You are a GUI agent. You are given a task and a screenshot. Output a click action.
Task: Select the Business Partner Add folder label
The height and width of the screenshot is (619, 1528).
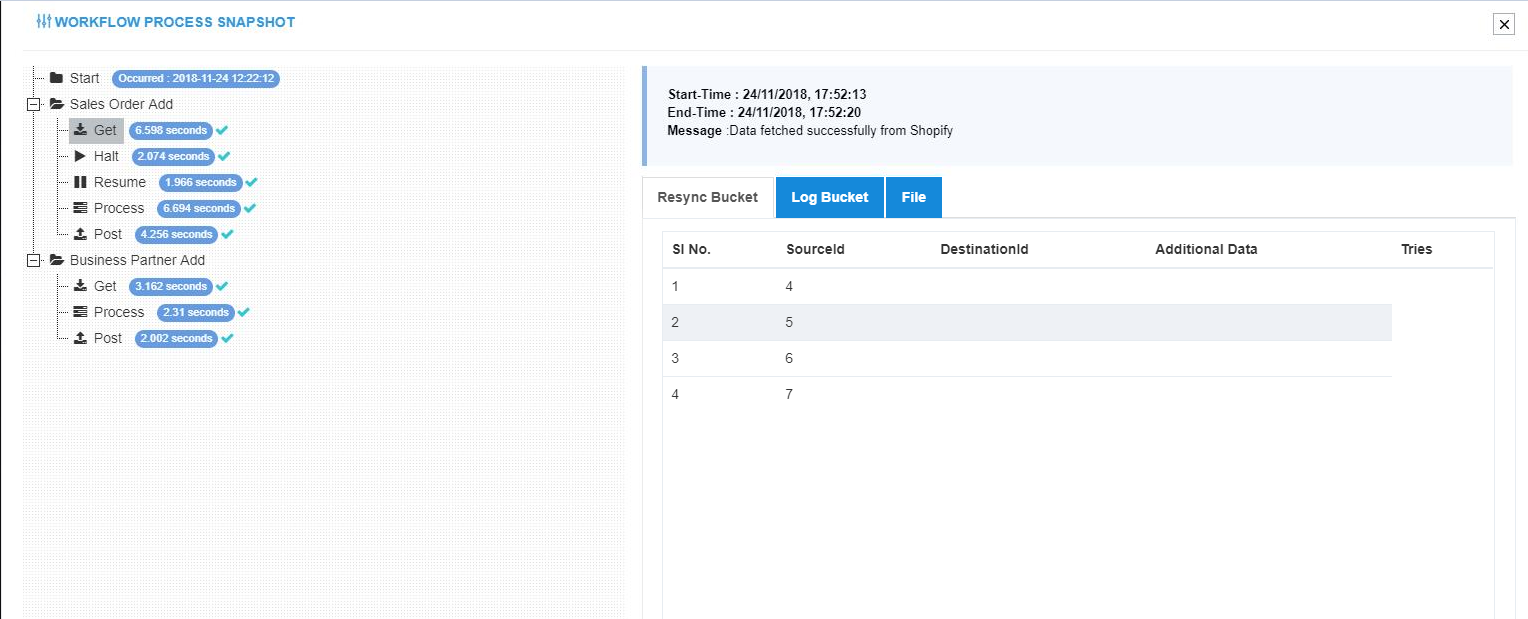[x=137, y=261]
